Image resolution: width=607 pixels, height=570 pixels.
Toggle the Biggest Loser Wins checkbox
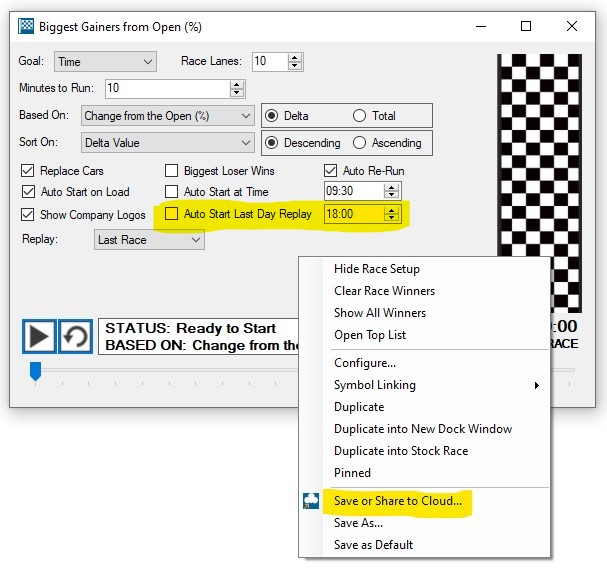coord(172,171)
